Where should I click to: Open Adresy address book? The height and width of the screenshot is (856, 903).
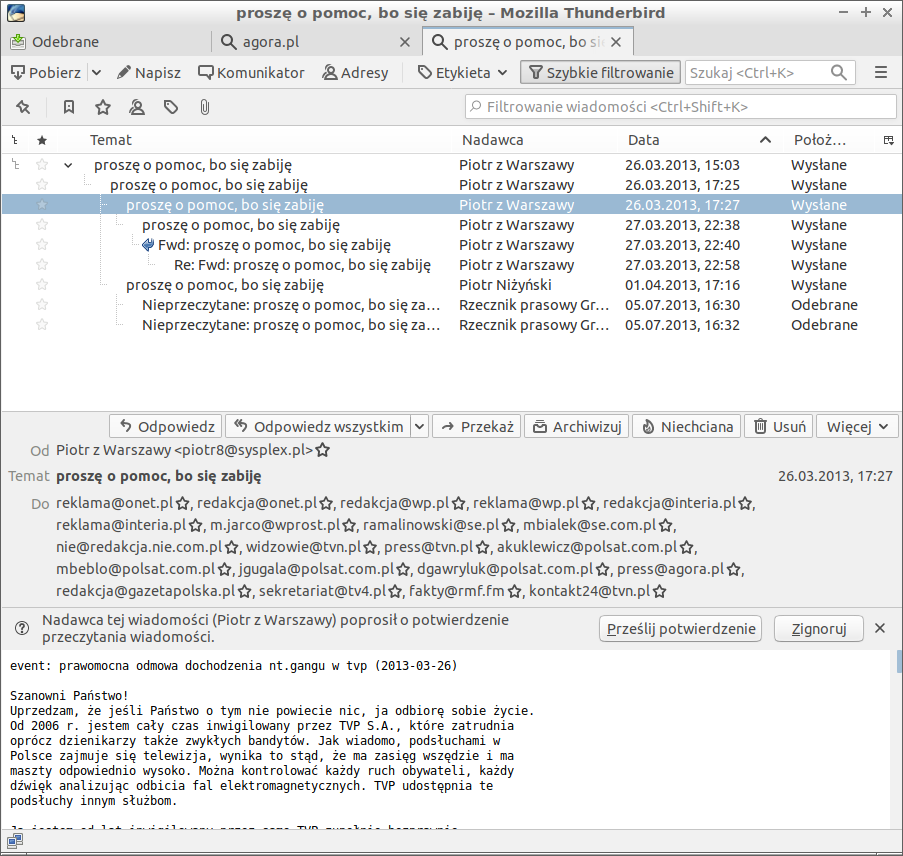355,73
